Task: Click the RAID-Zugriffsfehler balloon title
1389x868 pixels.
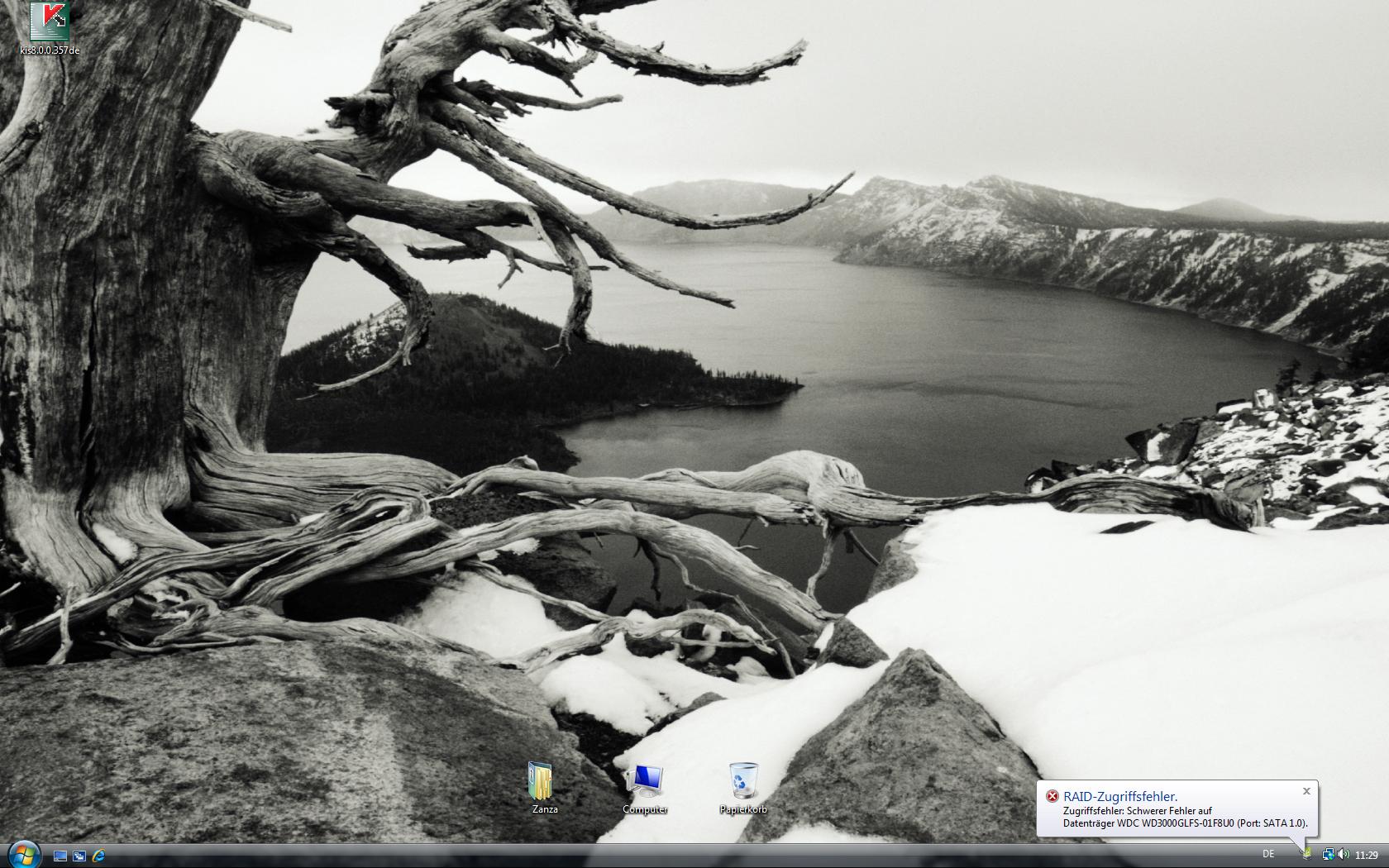Action: 1120,796
